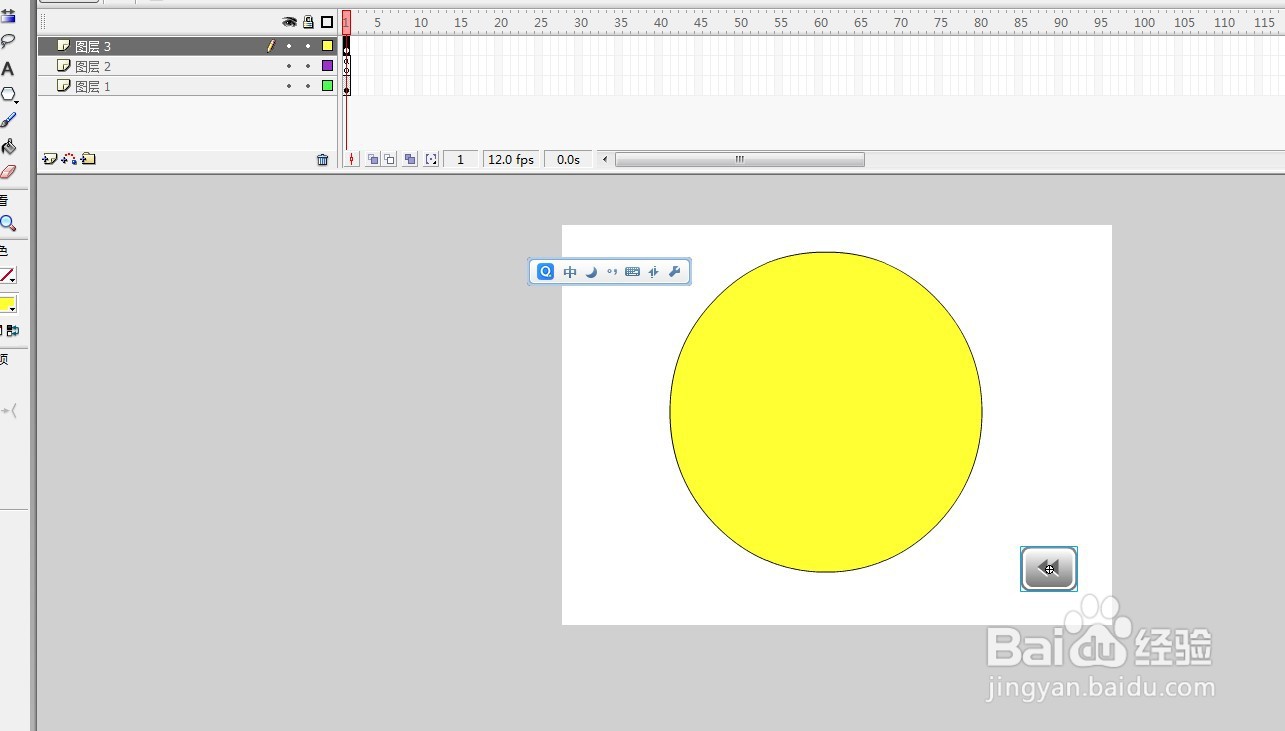The width and height of the screenshot is (1285, 731).
Task: Toggle lock dot for 图层 2
Action: [x=308, y=66]
